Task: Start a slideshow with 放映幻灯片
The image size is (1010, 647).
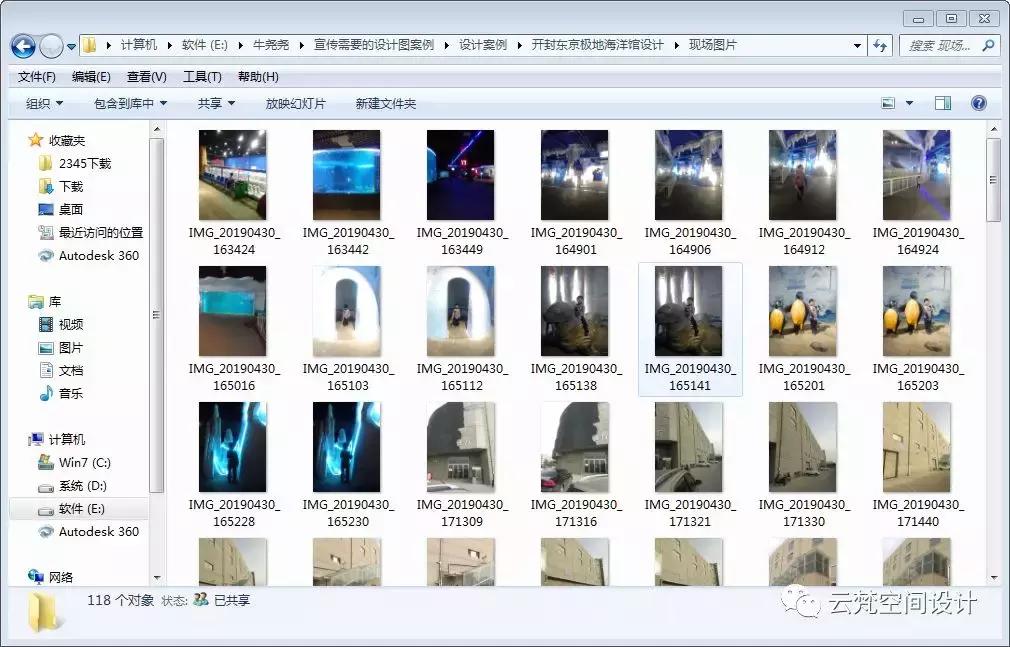Action: point(296,103)
